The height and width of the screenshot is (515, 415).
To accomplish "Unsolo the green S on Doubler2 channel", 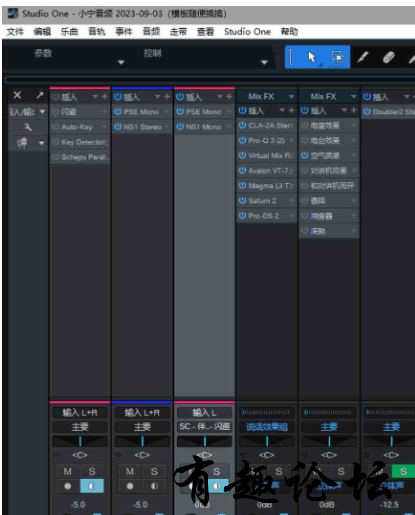I will click(403, 471).
